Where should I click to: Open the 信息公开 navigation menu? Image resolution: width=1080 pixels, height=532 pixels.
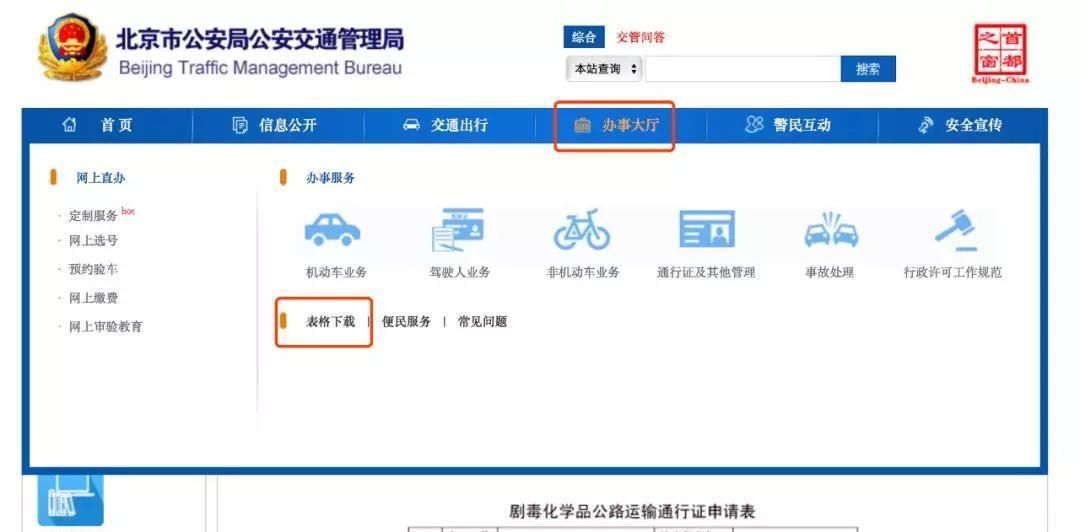click(x=288, y=125)
